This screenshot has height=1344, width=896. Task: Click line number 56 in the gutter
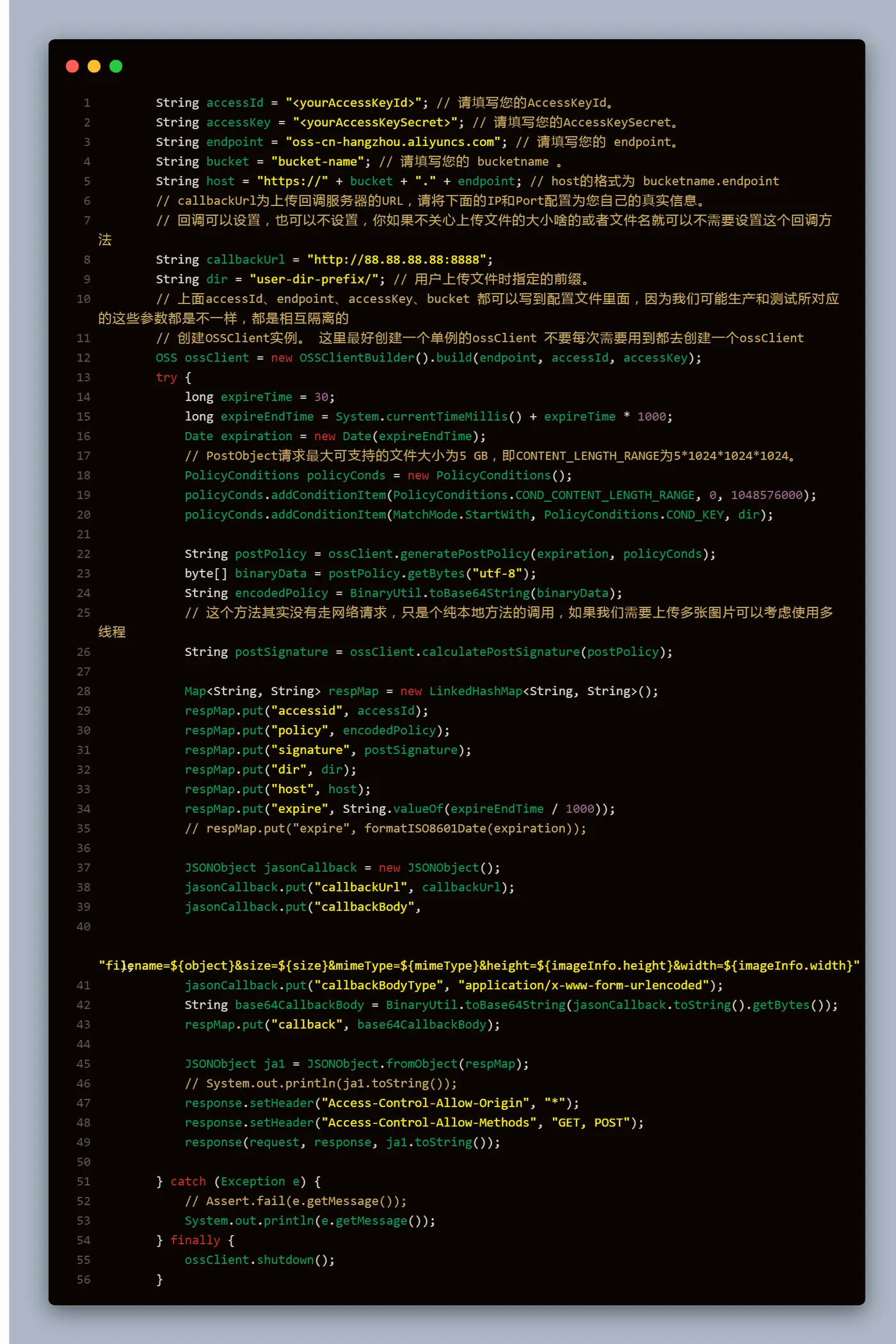click(x=83, y=1280)
